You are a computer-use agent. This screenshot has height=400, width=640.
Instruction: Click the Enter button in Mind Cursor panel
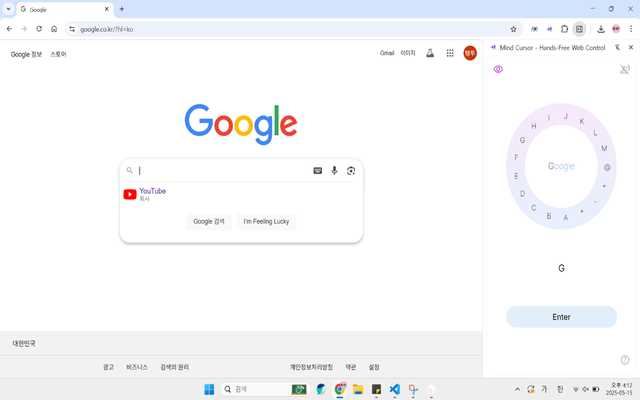click(x=561, y=317)
